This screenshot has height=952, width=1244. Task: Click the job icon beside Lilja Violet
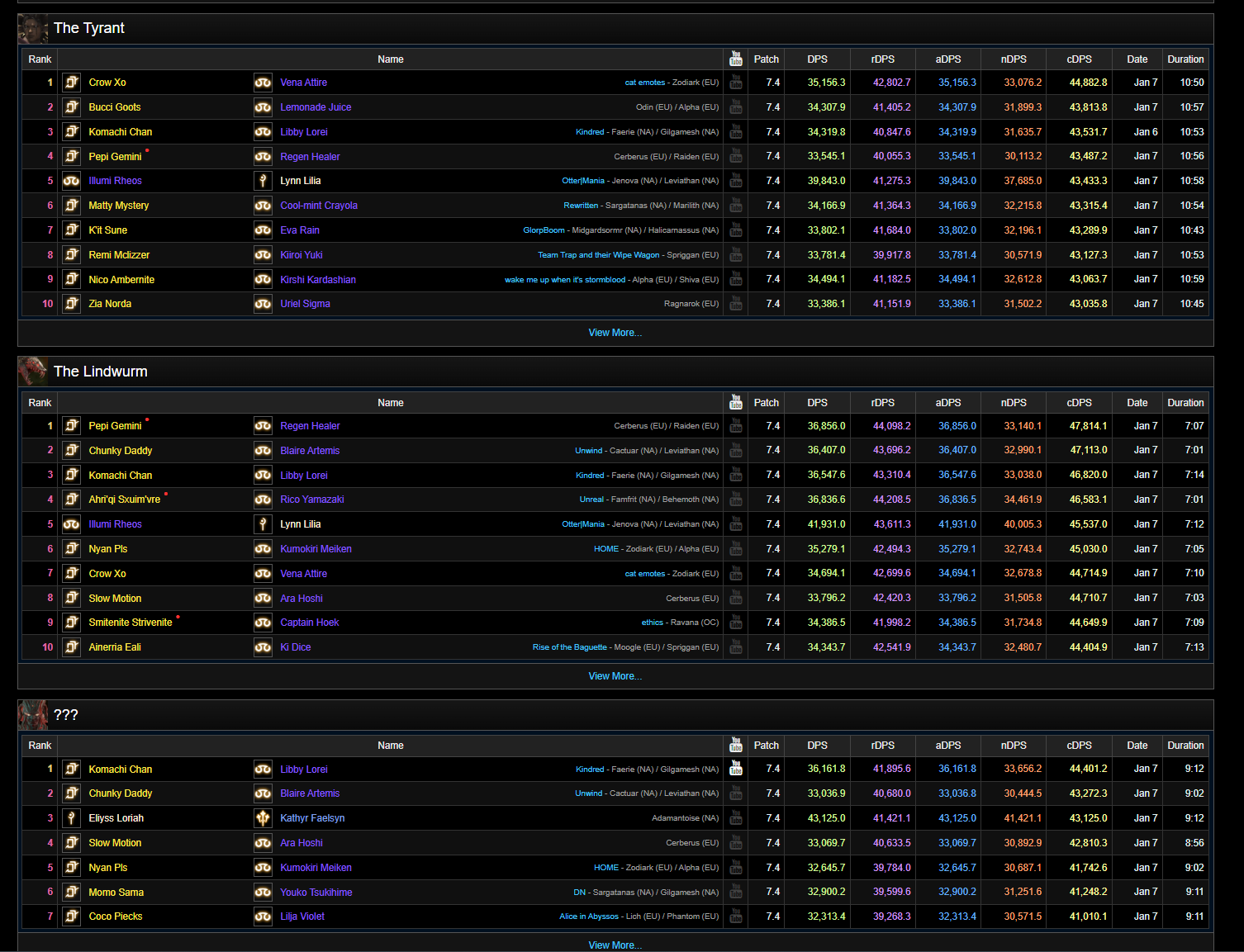coord(263,916)
